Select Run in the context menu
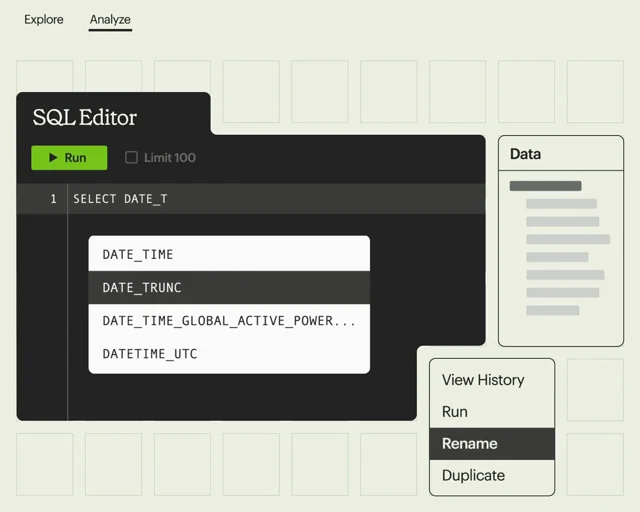The height and width of the screenshot is (512, 640). coord(492,412)
